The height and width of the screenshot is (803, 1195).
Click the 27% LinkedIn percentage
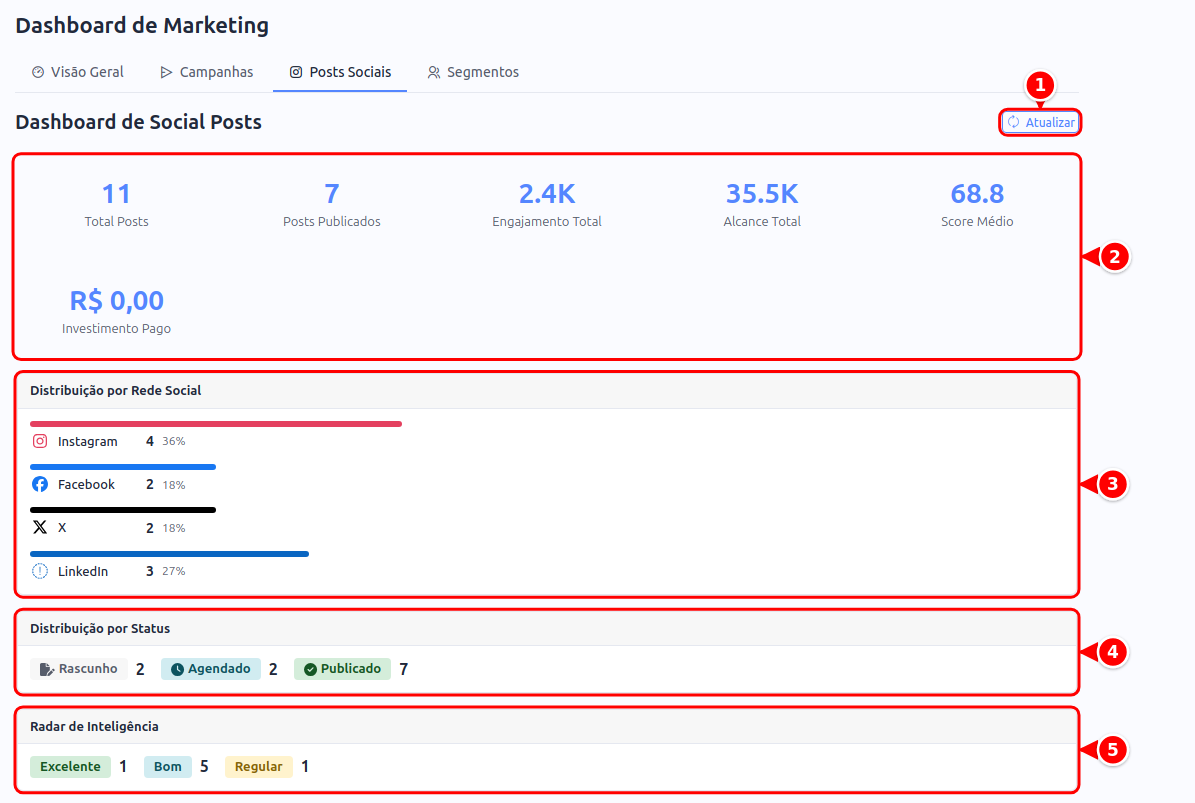pos(174,571)
